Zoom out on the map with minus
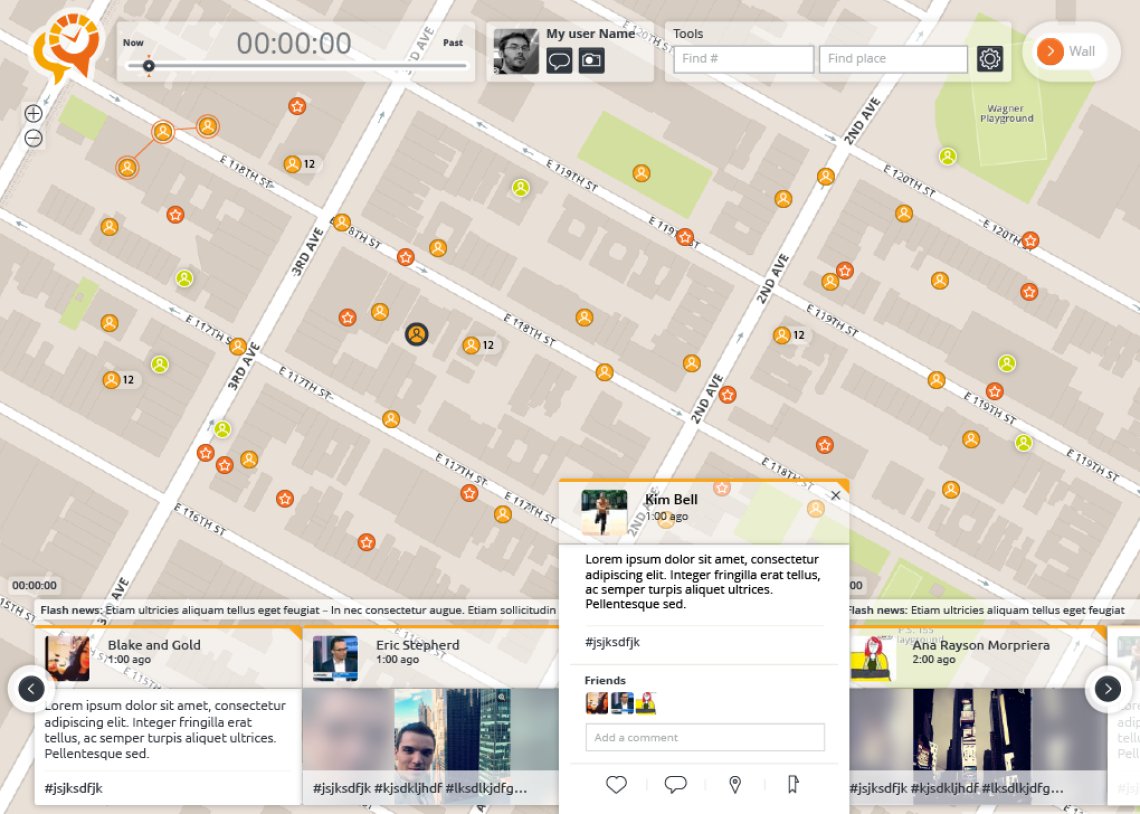The width and height of the screenshot is (1140, 814). (x=33, y=138)
